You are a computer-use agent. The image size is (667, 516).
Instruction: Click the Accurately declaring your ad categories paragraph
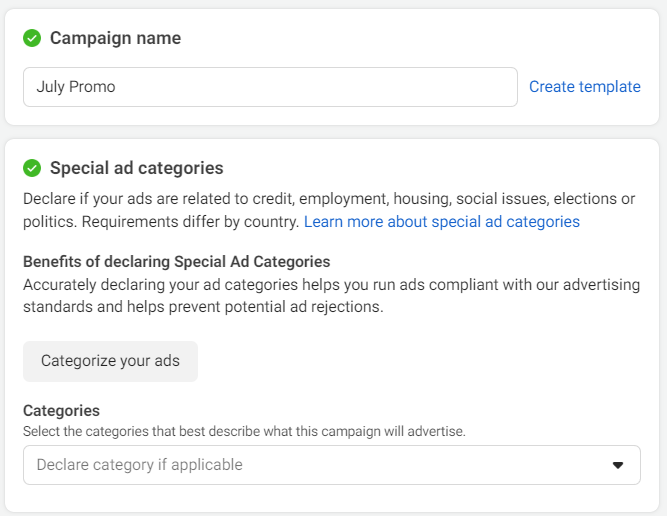pos(331,285)
